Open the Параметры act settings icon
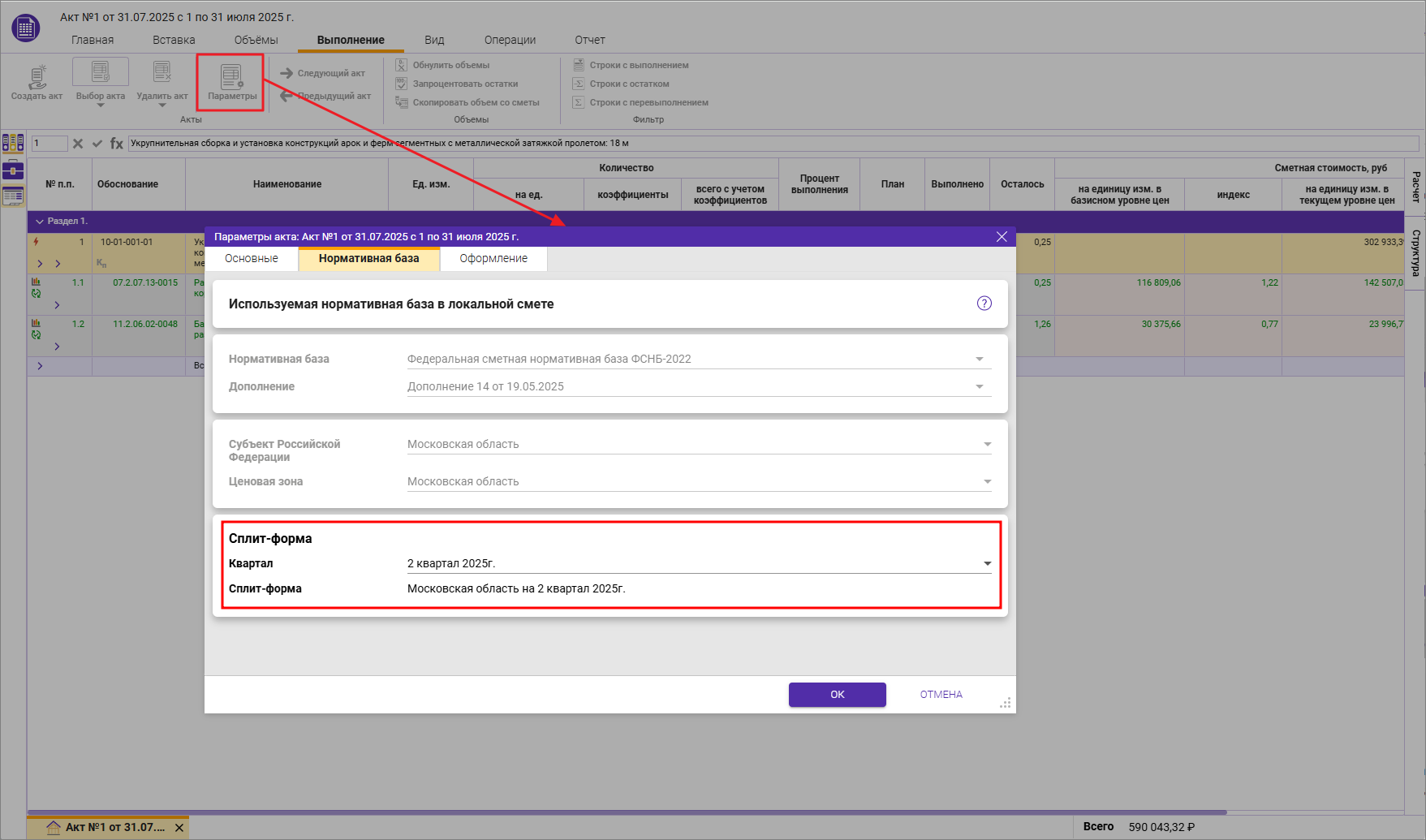Viewport: 1426px width, 840px height. point(231,78)
